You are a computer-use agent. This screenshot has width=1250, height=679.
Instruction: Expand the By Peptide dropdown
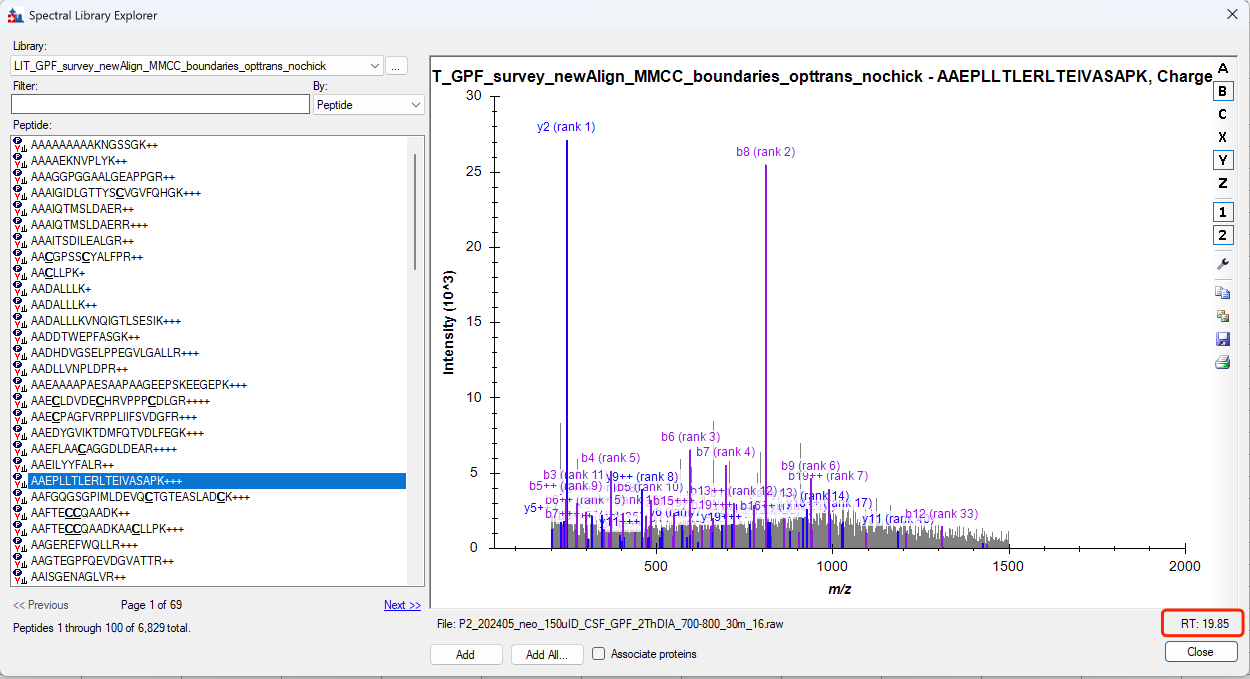tap(415, 104)
